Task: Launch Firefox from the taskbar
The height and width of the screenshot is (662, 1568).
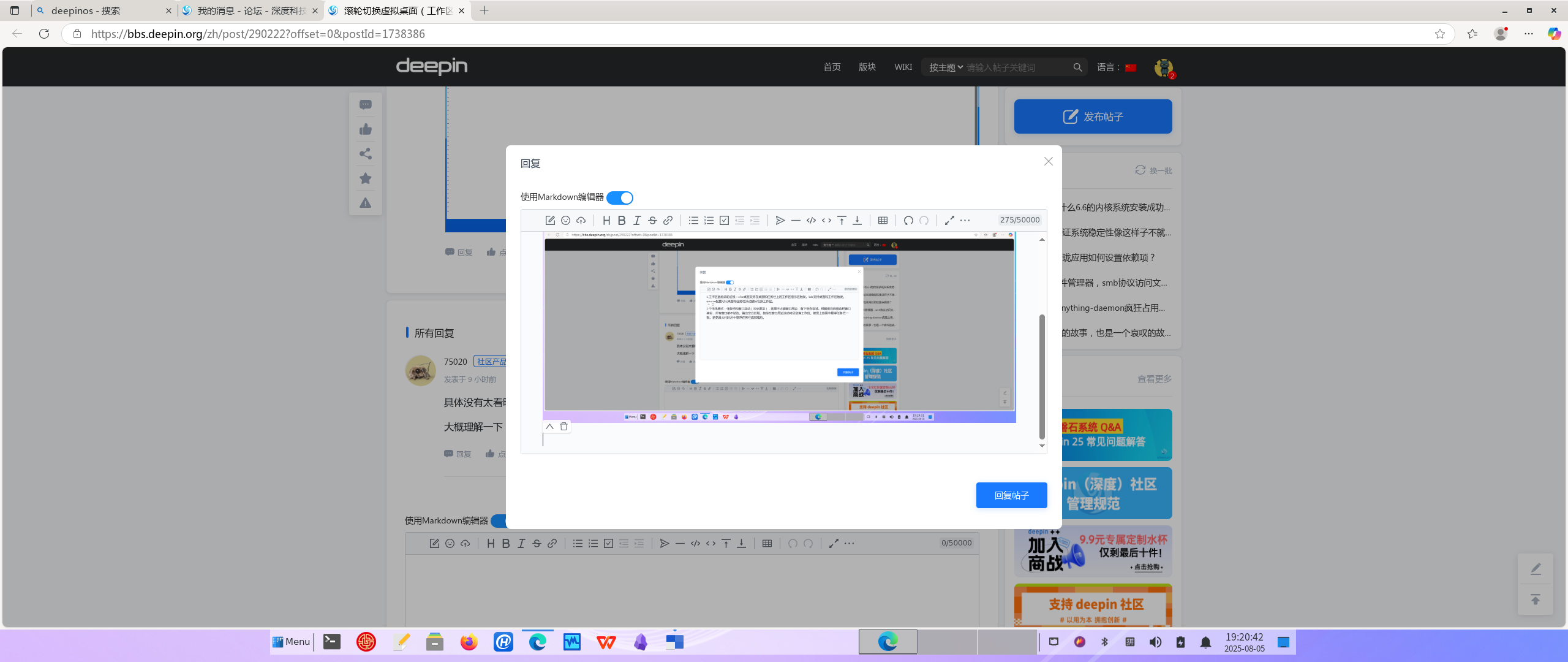Action: click(469, 642)
